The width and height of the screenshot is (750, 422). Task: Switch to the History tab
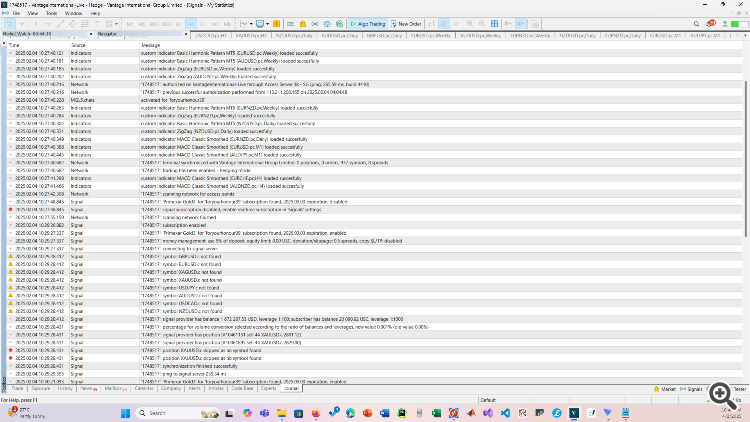[x=65, y=389]
